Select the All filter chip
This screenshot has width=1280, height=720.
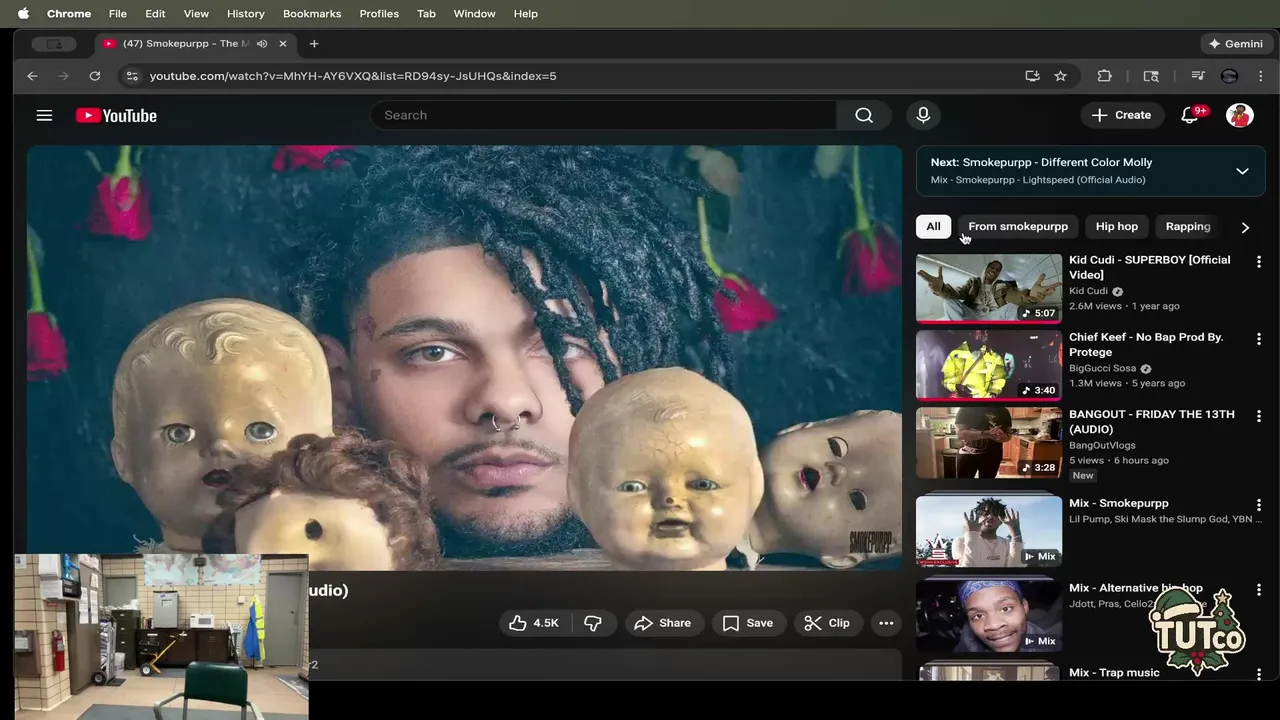coord(933,226)
